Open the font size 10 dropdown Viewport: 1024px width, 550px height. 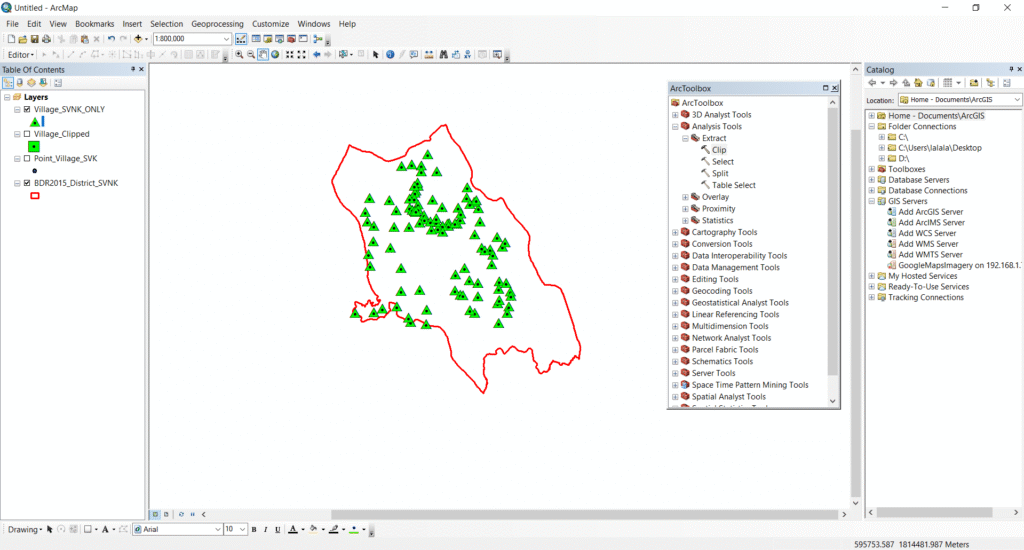click(x=242, y=530)
